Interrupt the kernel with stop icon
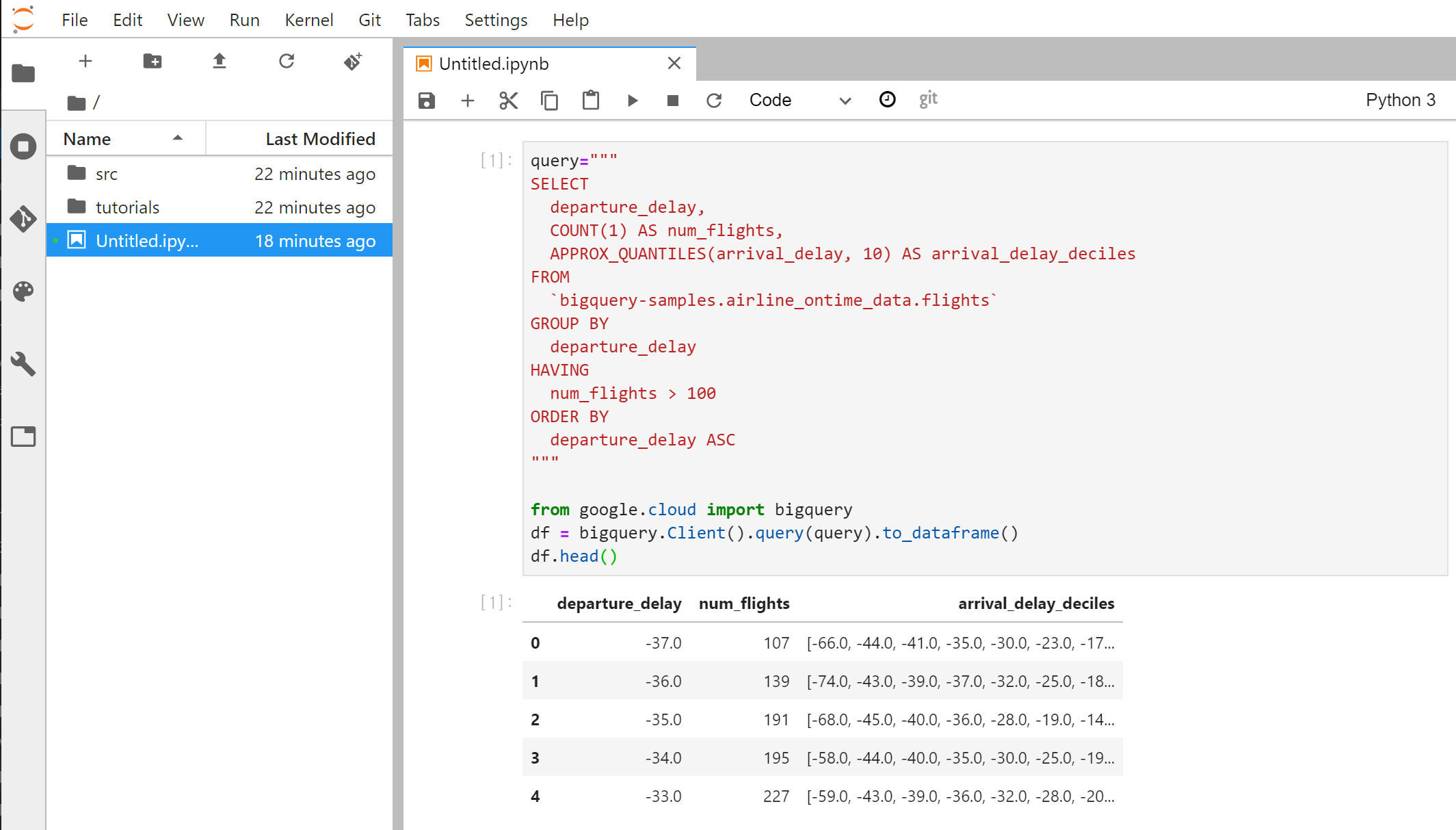This screenshot has height=830, width=1456. click(673, 101)
